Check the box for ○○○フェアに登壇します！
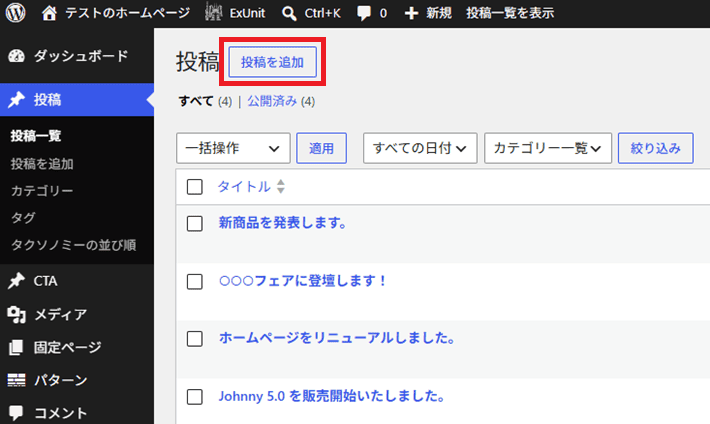 pos(195,281)
